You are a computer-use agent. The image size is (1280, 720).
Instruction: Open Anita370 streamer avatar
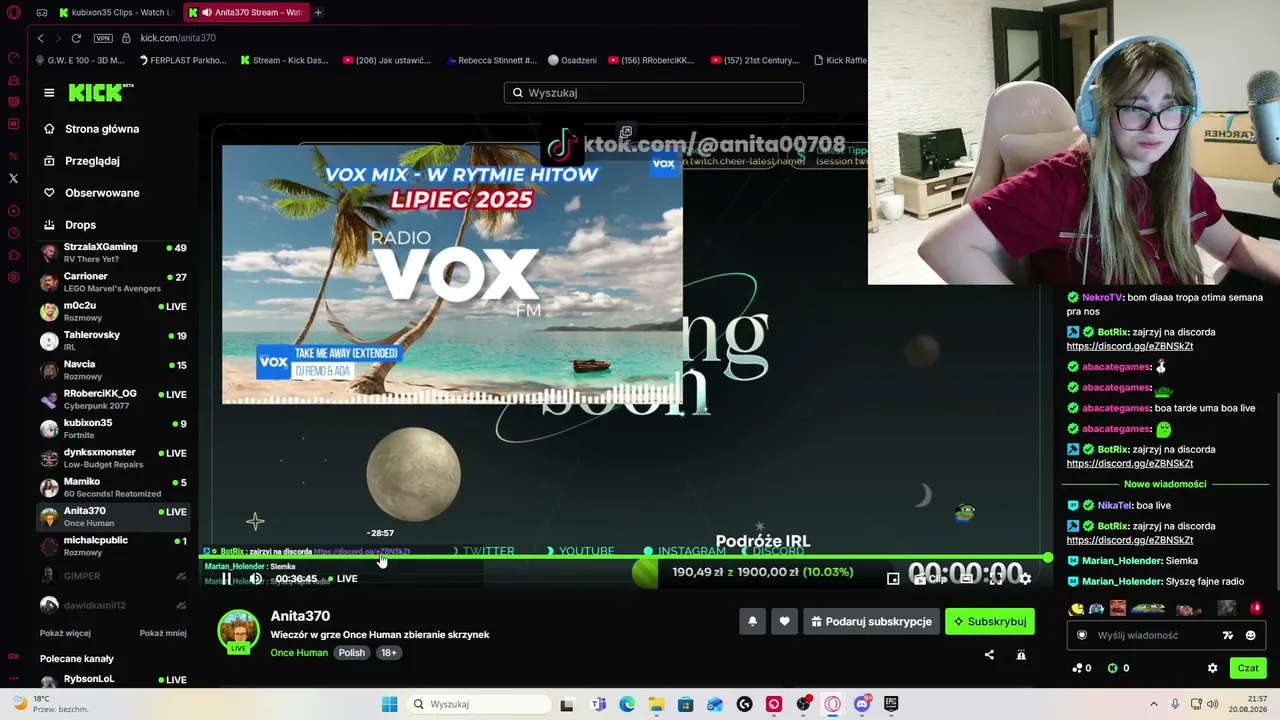click(x=239, y=631)
